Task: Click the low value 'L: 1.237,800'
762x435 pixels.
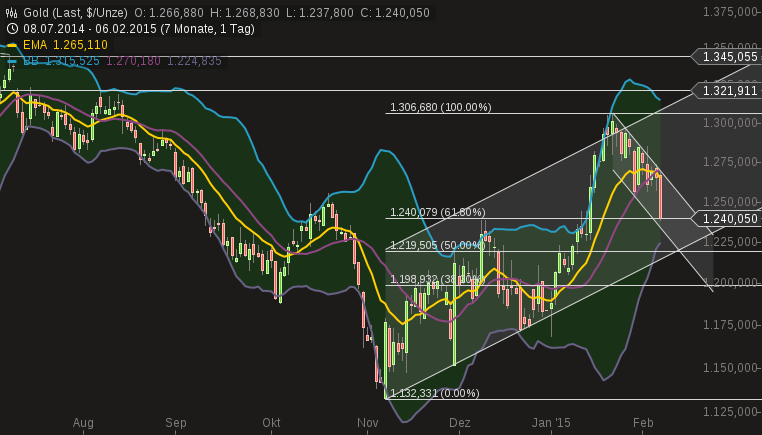Action: click(x=320, y=13)
